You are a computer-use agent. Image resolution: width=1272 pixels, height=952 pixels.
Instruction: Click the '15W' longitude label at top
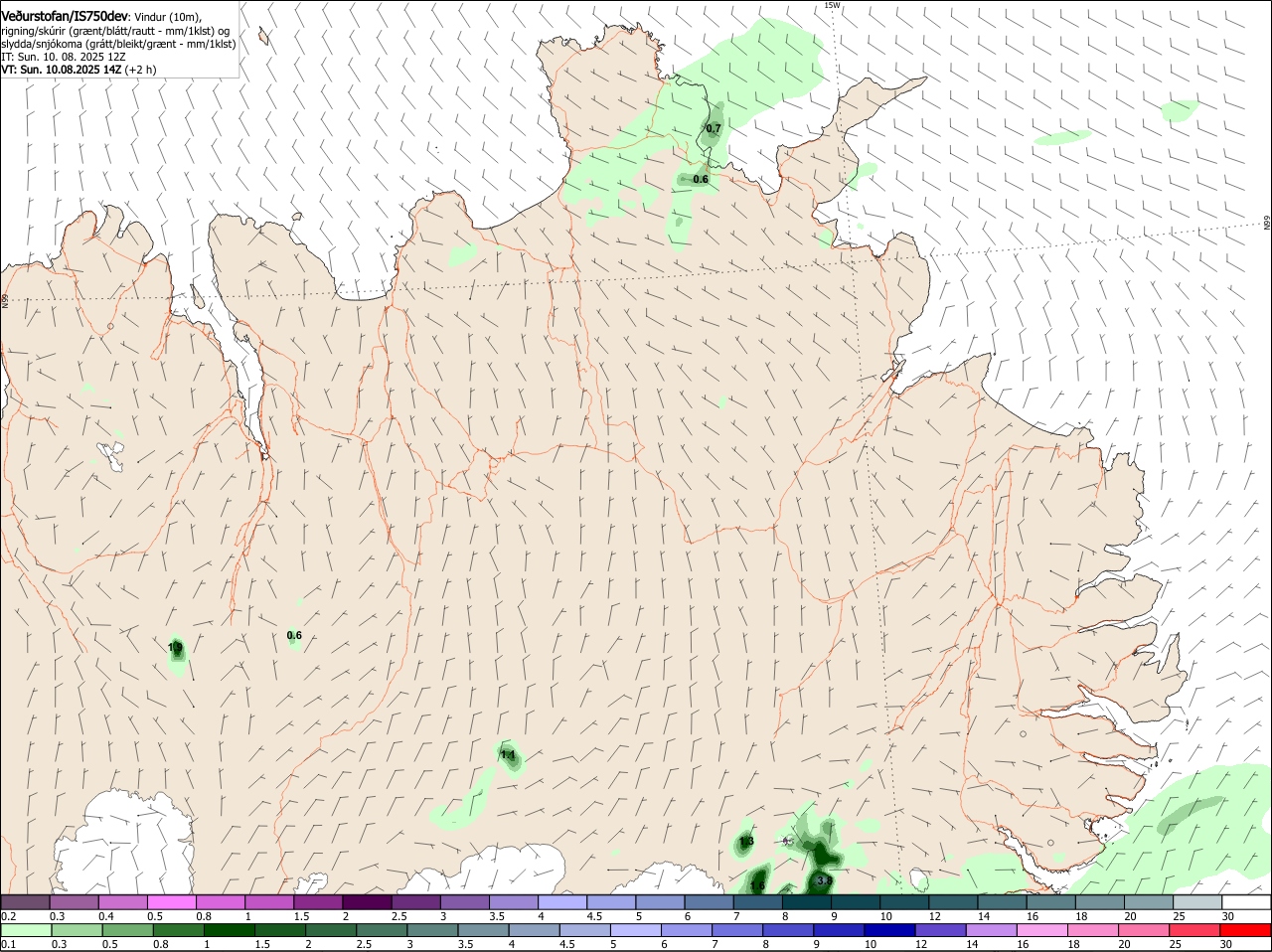click(832, 5)
